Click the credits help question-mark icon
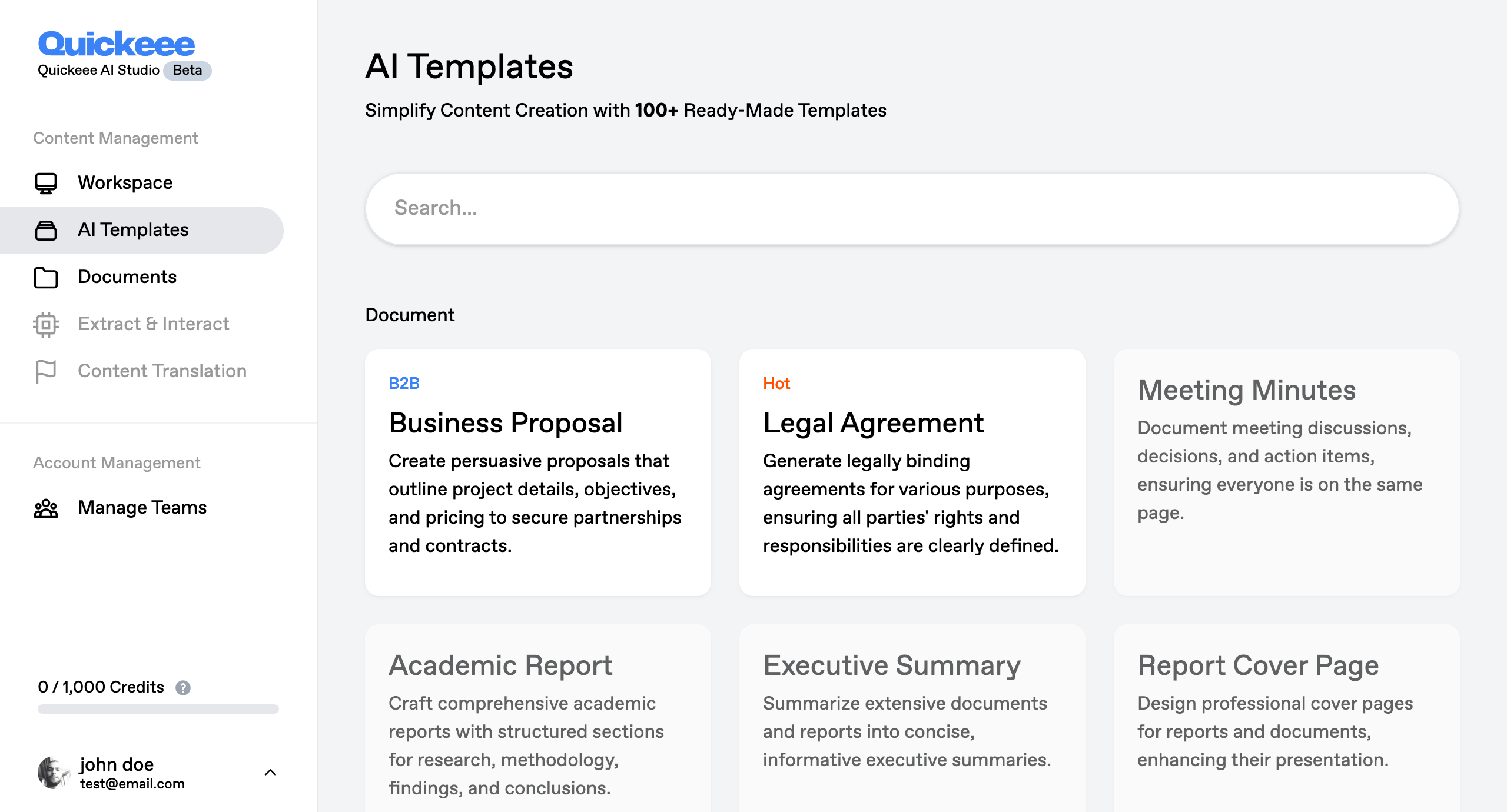This screenshot has width=1507, height=812. pyautogui.click(x=183, y=687)
